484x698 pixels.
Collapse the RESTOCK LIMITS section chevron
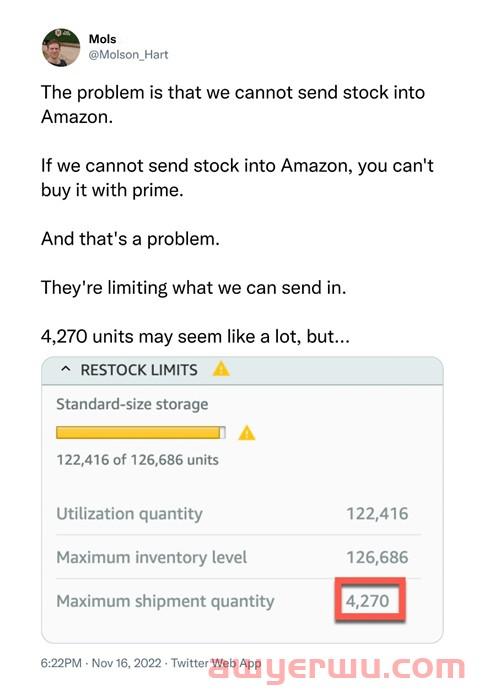(x=65, y=369)
